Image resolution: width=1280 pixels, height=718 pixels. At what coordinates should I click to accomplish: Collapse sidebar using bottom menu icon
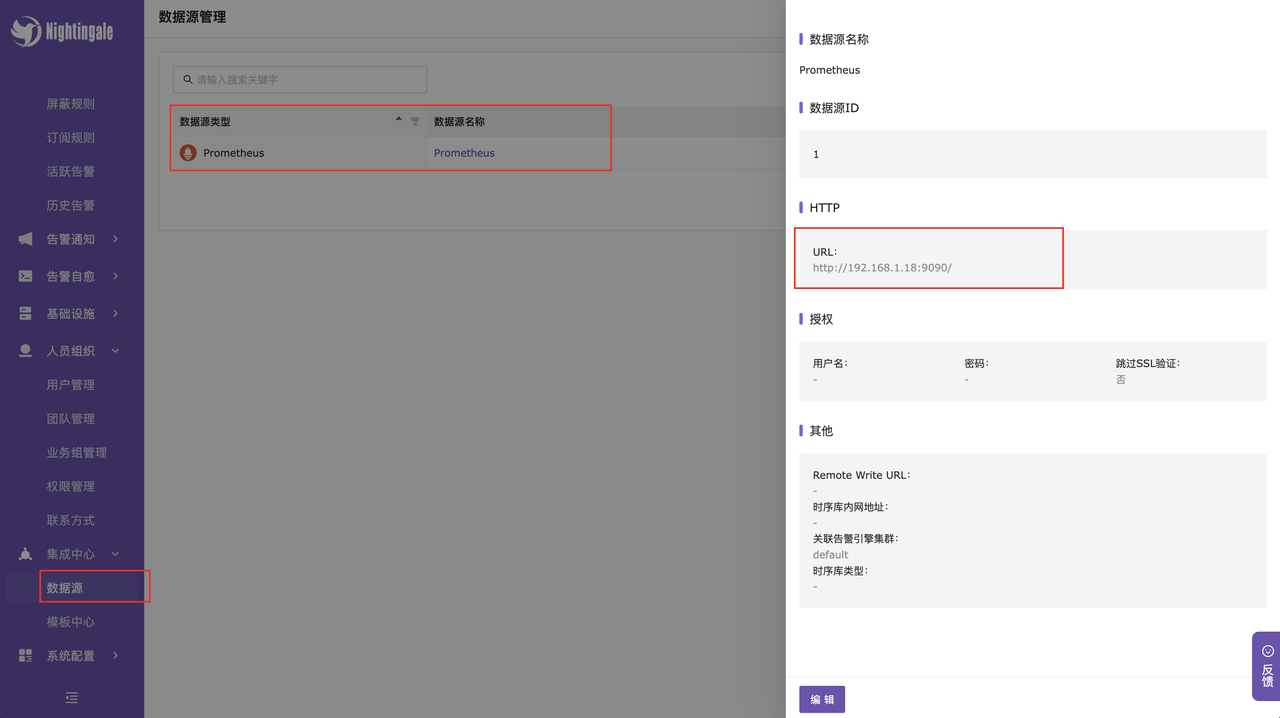click(x=71, y=698)
